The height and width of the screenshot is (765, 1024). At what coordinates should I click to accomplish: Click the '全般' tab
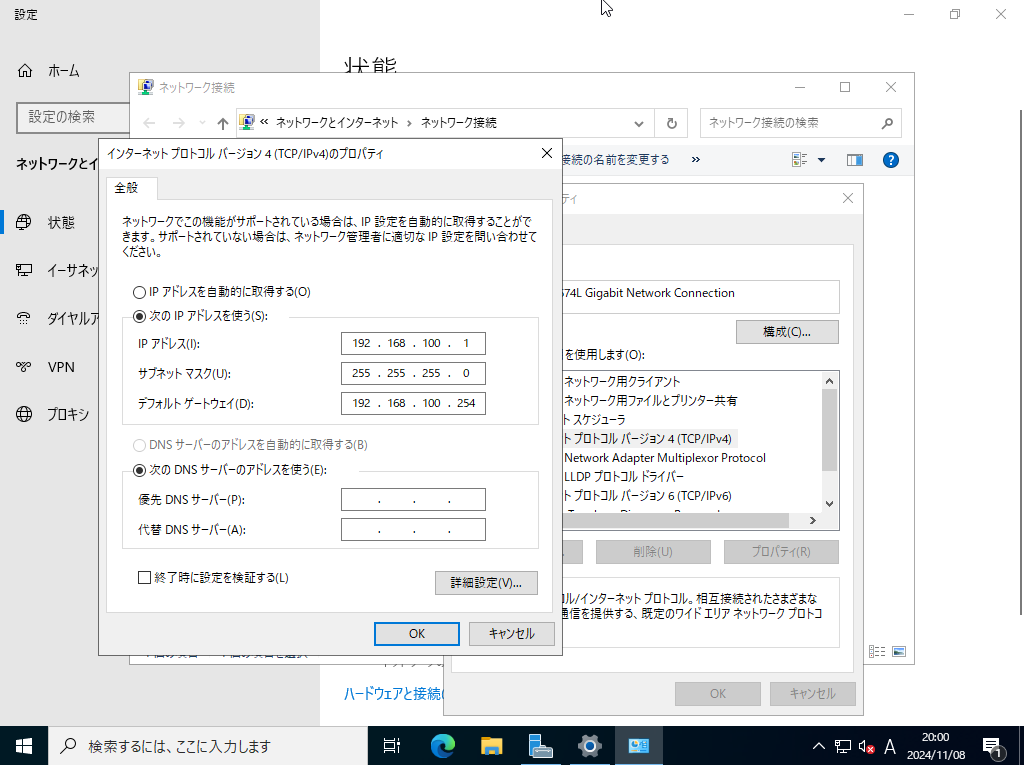126,188
